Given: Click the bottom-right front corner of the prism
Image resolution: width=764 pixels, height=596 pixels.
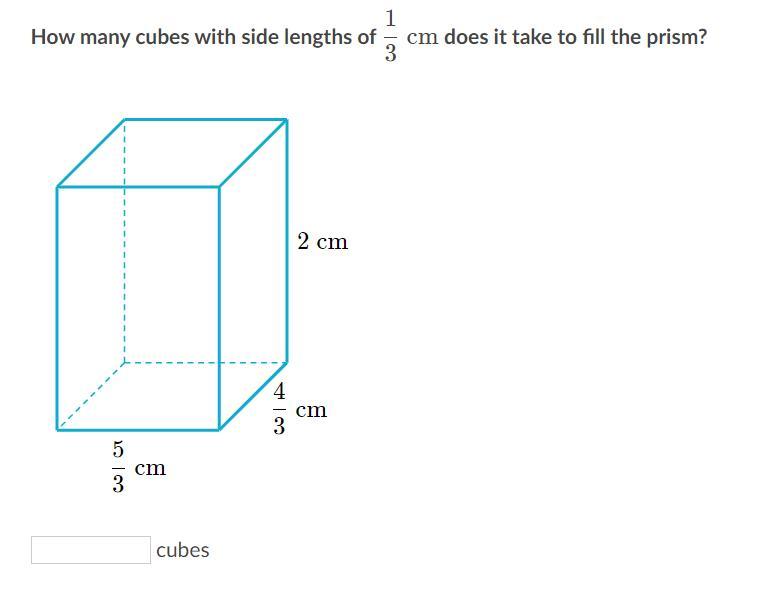Looking at the screenshot, I should 219,430.
